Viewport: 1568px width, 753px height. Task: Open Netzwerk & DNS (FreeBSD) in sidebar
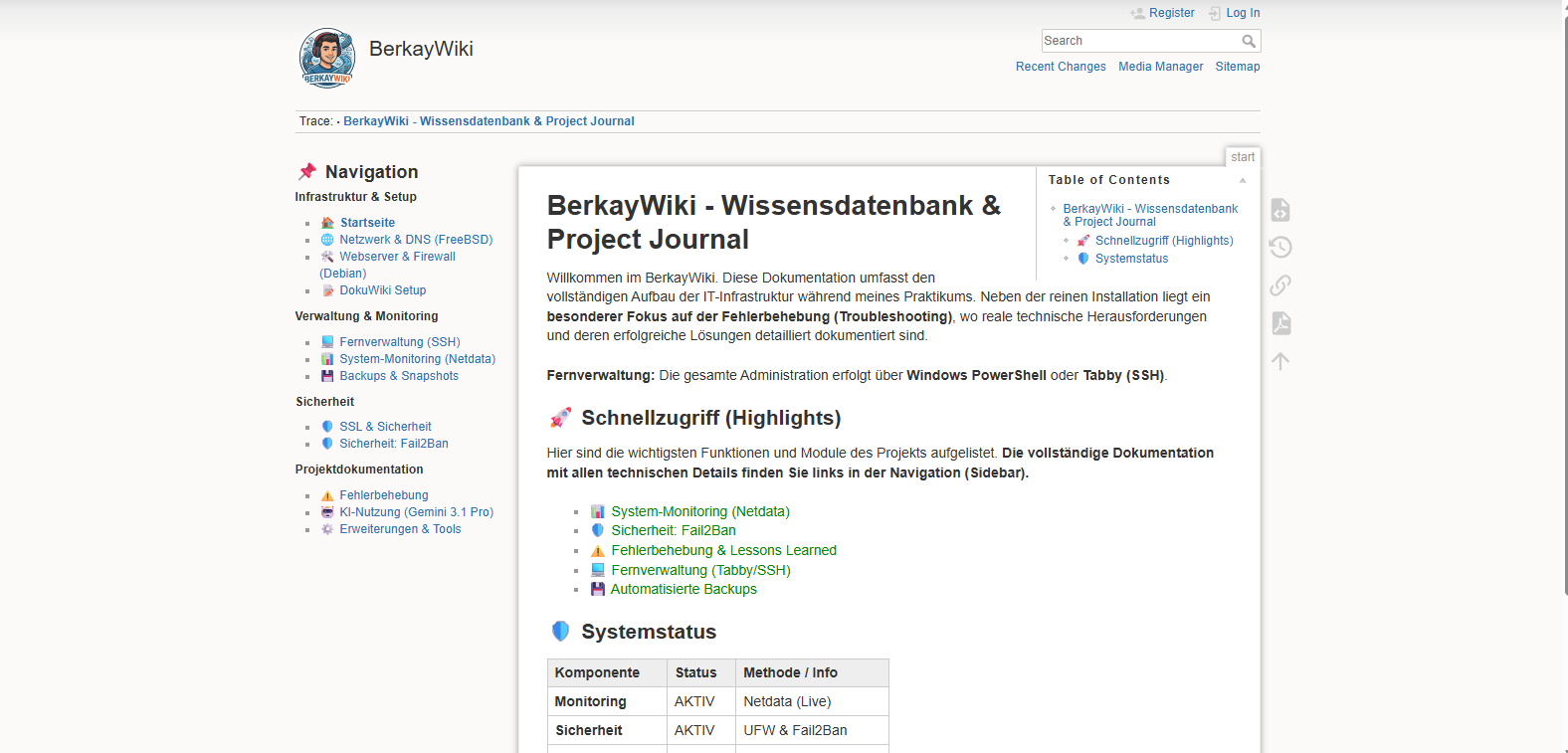(416, 240)
